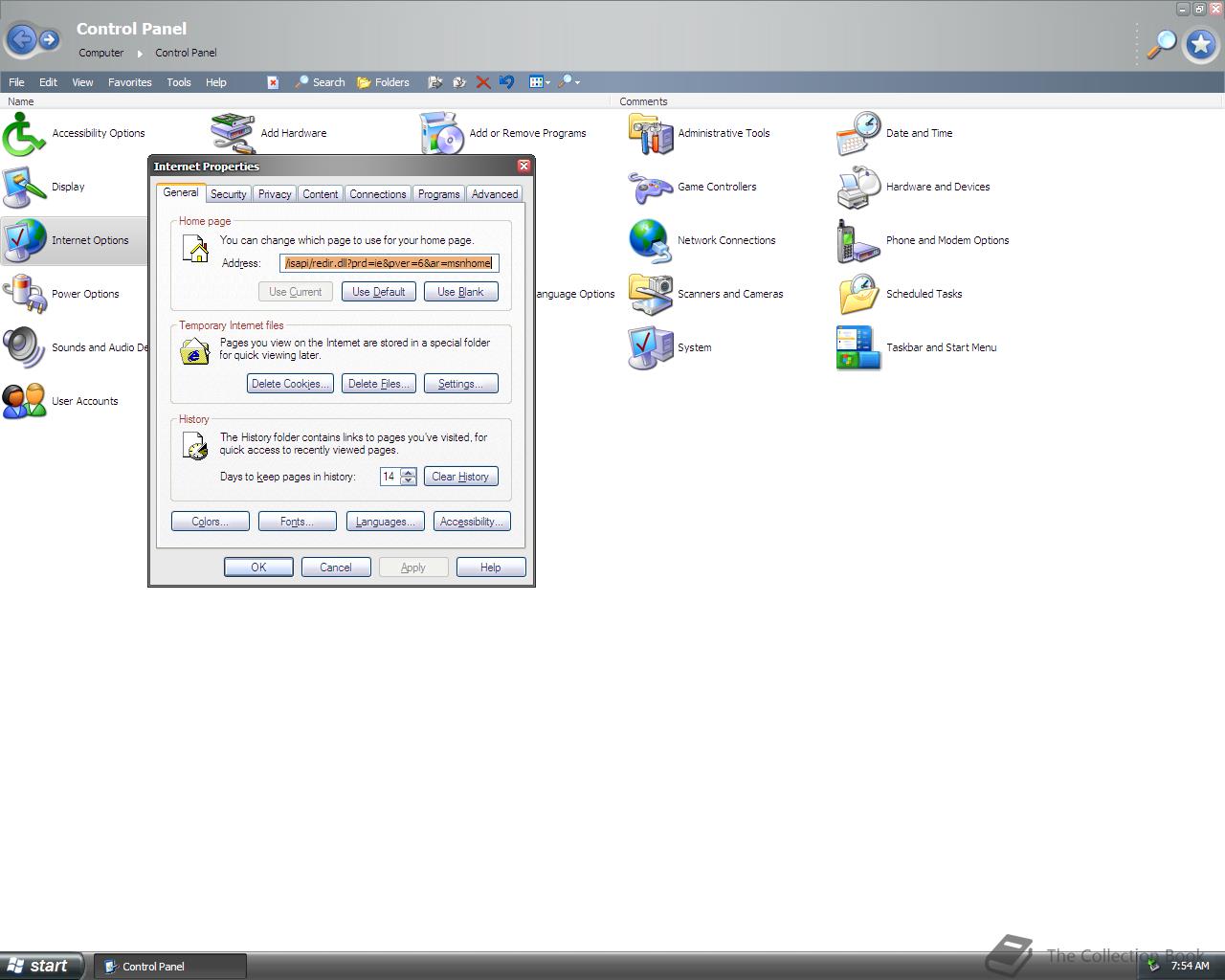Open the System icon
The height and width of the screenshot is (980, 1225).
pyautogui.click(x=651, y=347)
